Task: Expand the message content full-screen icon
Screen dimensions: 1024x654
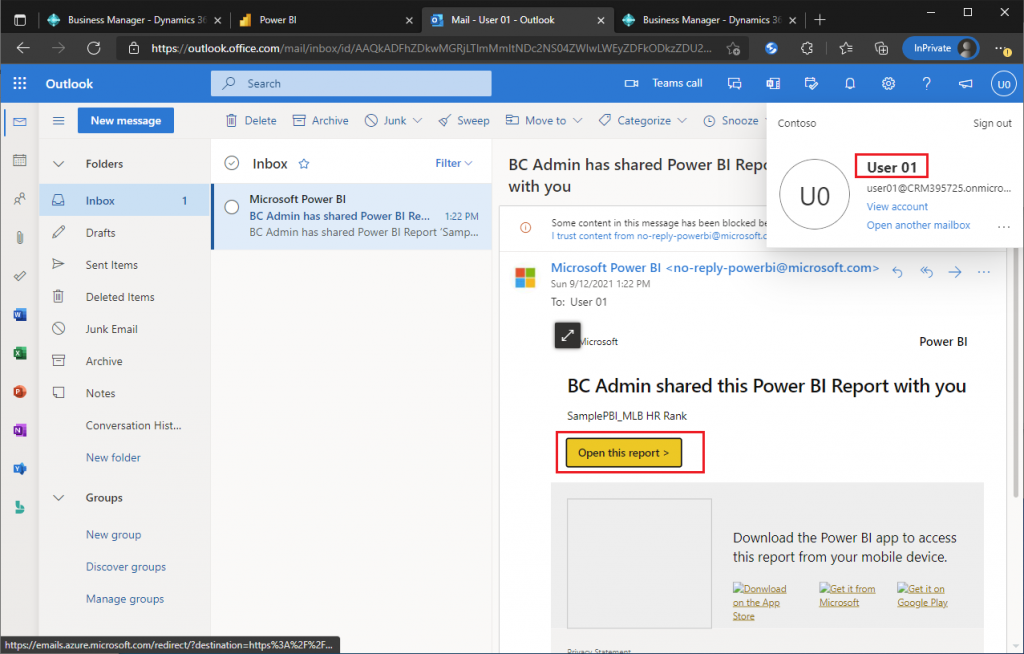Action: (568, 335)
